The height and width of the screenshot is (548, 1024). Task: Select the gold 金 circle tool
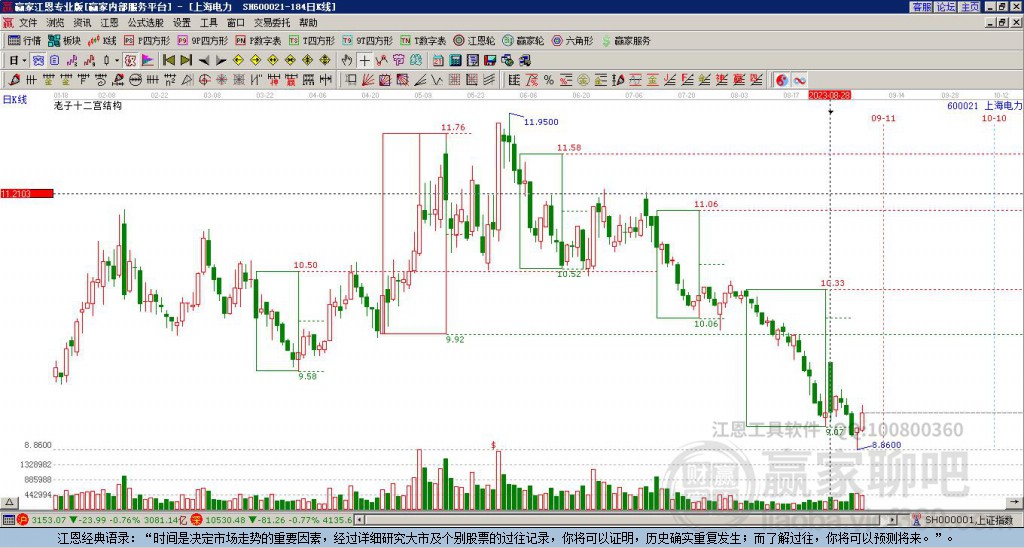coord(583,80)
